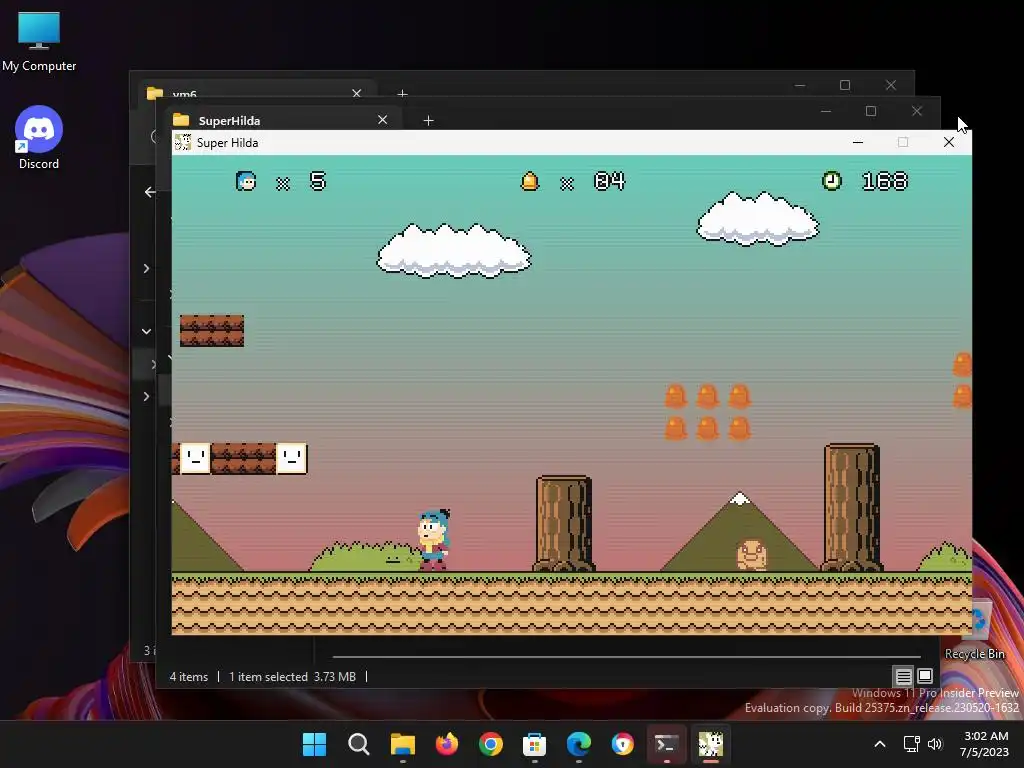This screenshot has width=1024, height=768.
Task: Click the round brown enemy by the mountain
Action: [752, 554]
